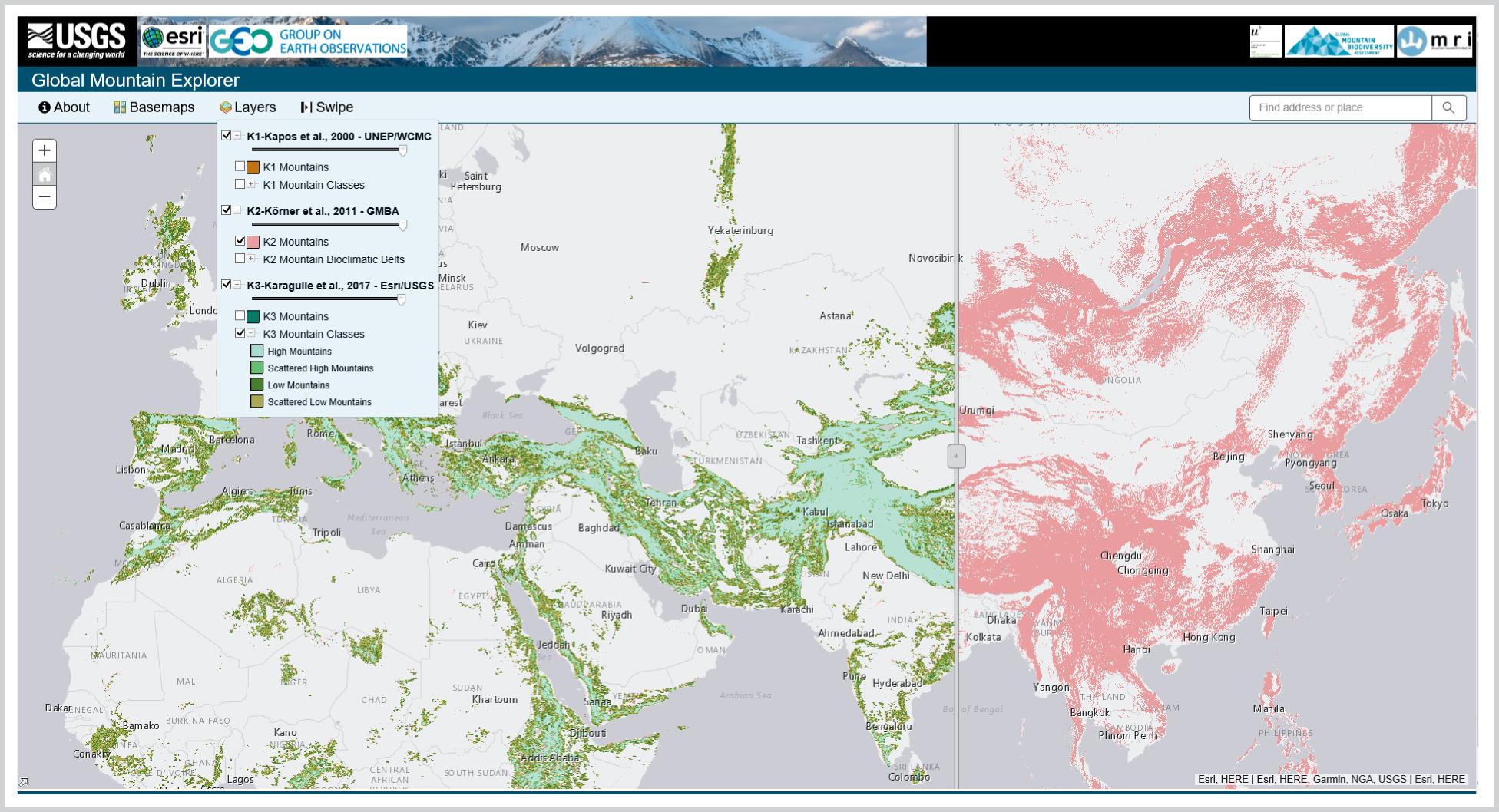Click the K1-Kapos et al., 2000 label
Viewport: 1499px width, 812px height.
[339, 137]
